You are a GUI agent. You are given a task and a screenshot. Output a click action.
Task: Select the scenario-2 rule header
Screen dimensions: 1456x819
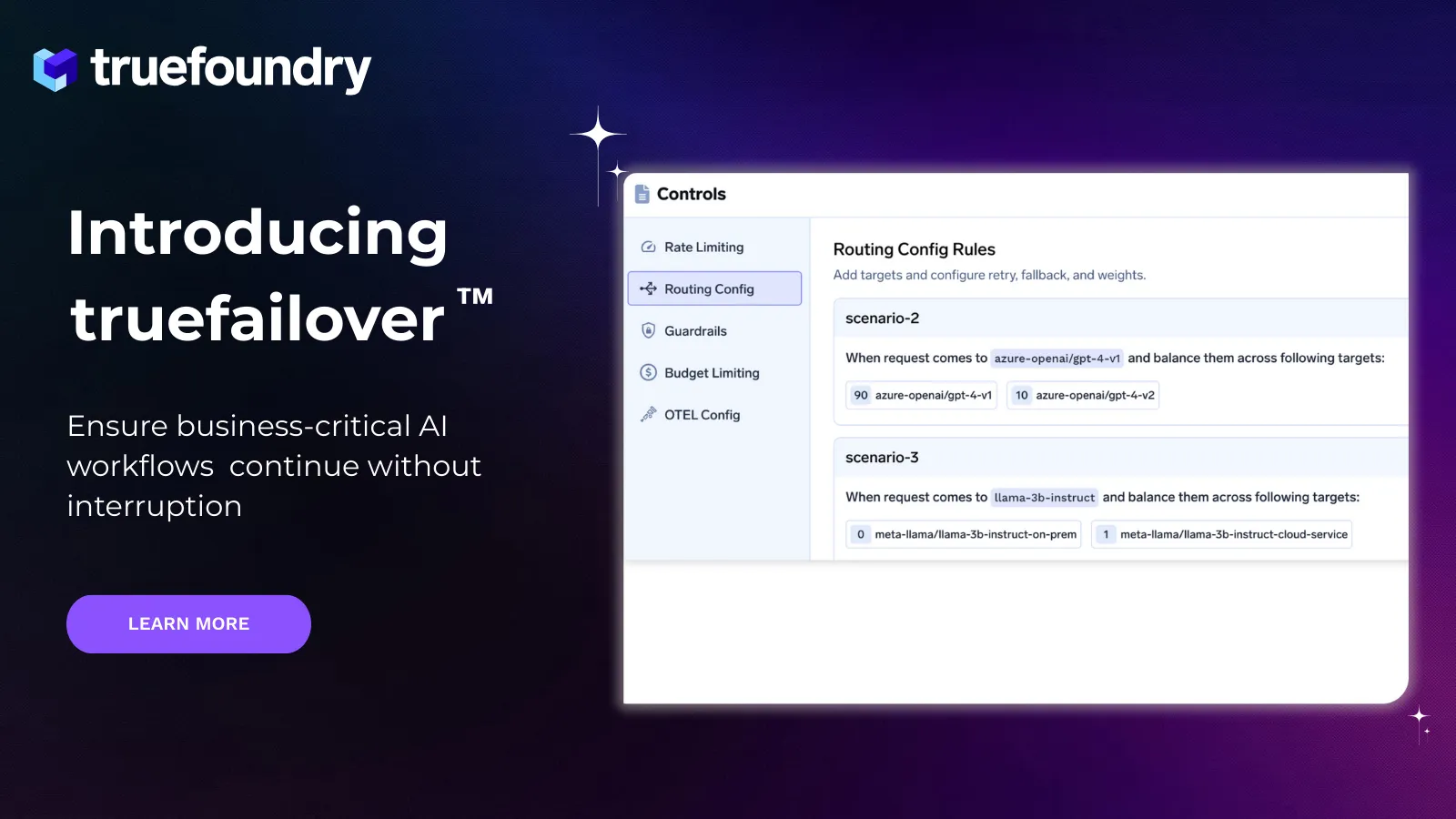coord(1121,318)
